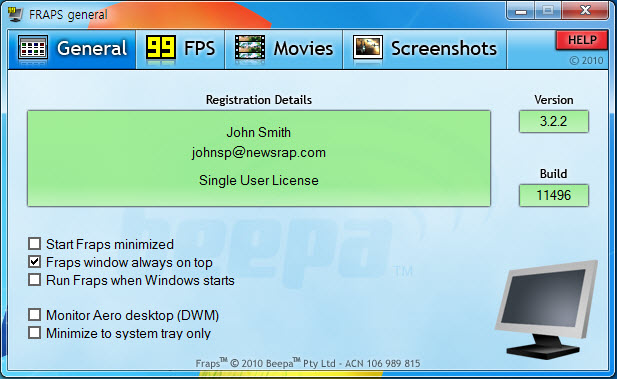617x379 pixels.
Task: Click the Registration Details heading
Action: pyautogui.click(x=259, y=100)
